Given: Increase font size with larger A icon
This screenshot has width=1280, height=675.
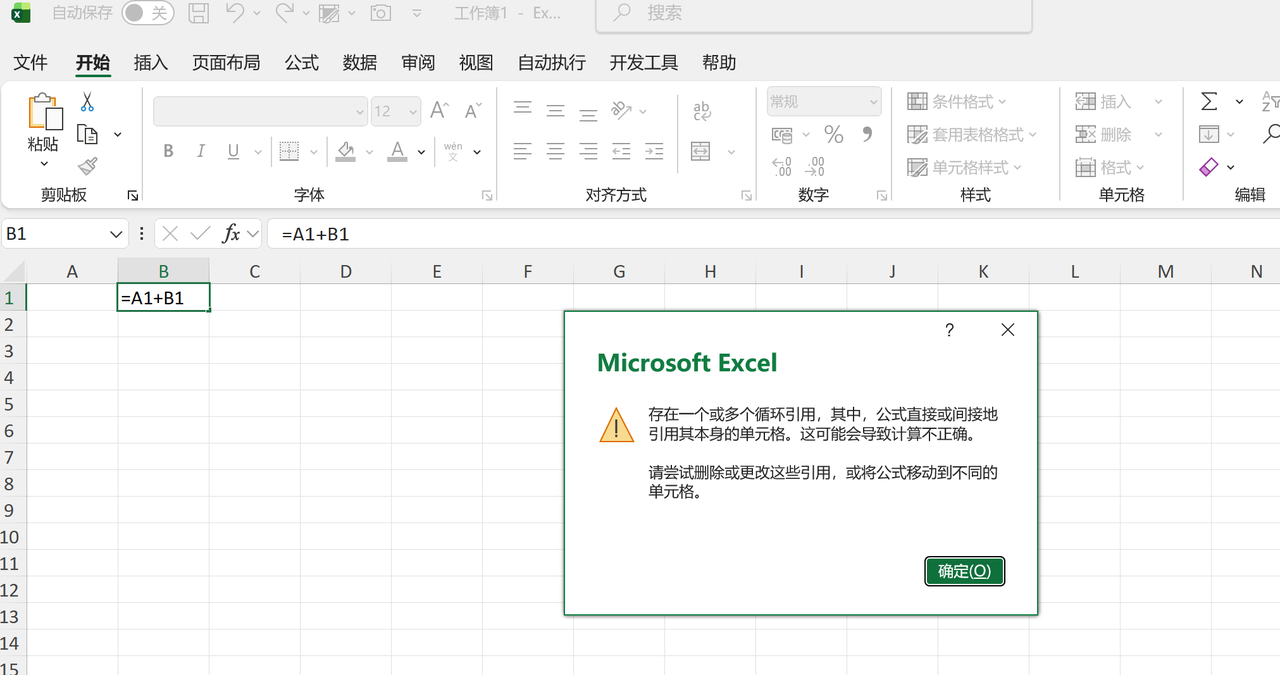Looking at the screenshot, I should pos(440,110).
